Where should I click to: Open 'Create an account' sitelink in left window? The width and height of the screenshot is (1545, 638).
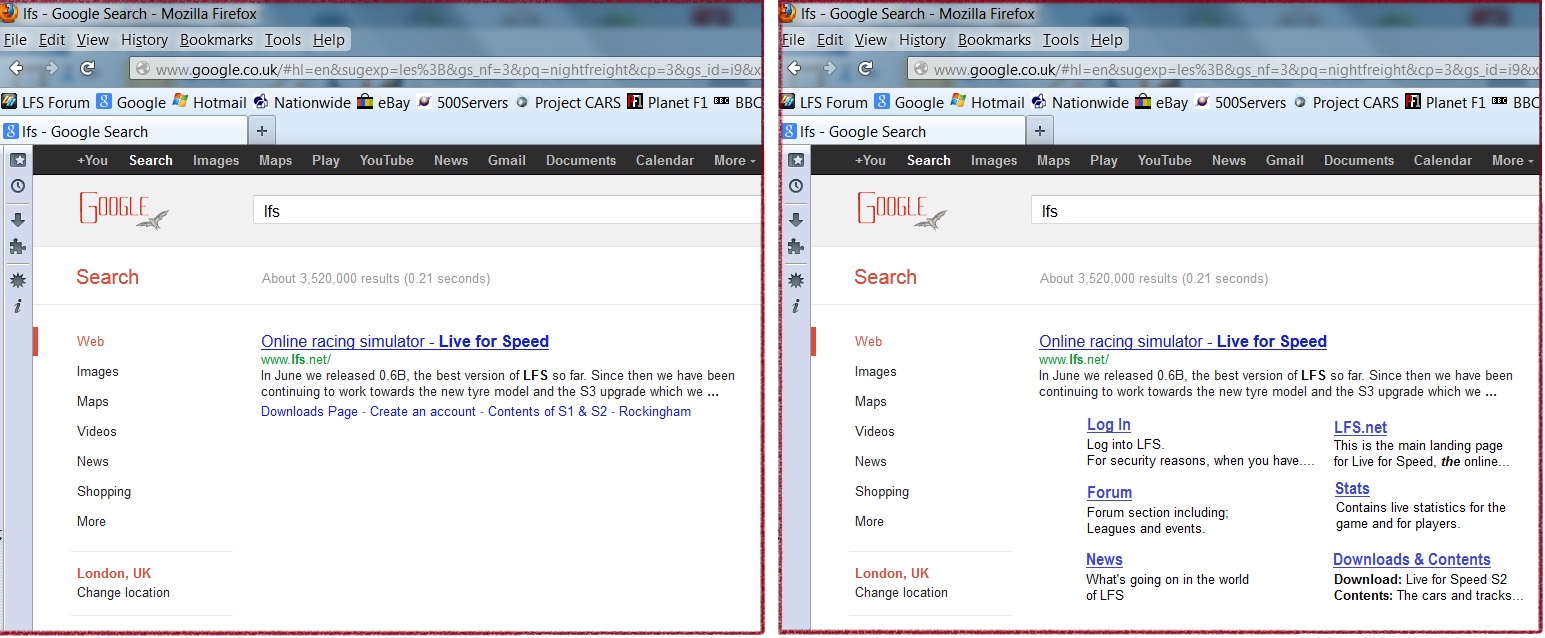(x=423, y=411)
